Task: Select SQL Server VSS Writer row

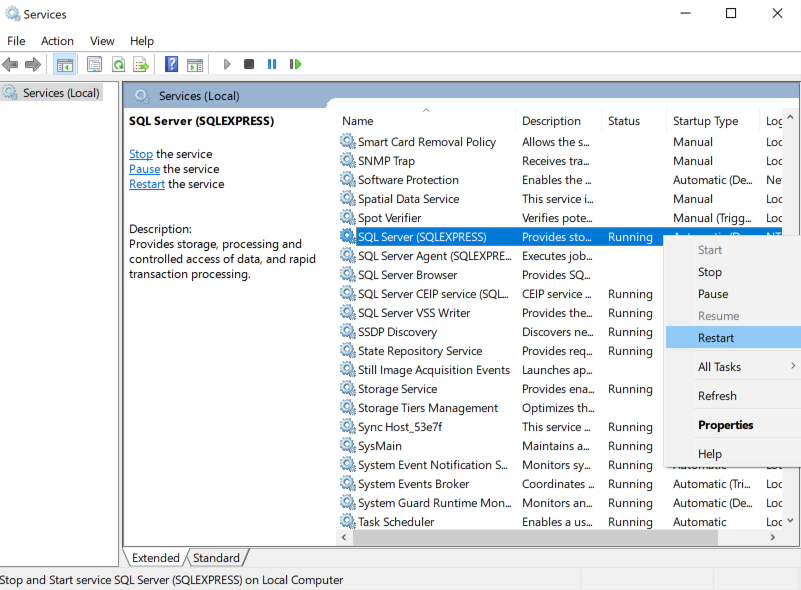Action: click(501, 313)
